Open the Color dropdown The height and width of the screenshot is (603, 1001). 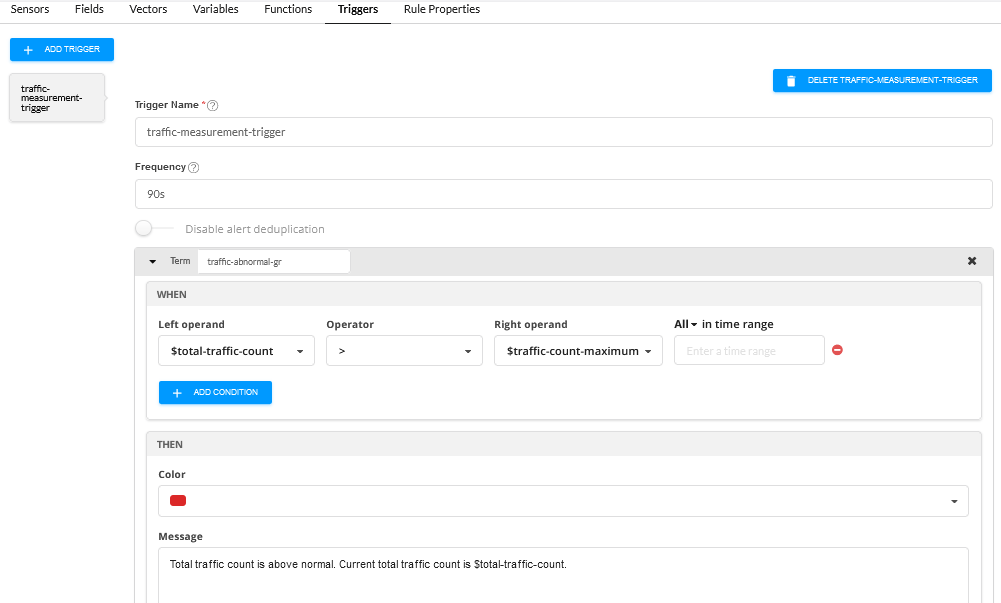coord(563,501)
